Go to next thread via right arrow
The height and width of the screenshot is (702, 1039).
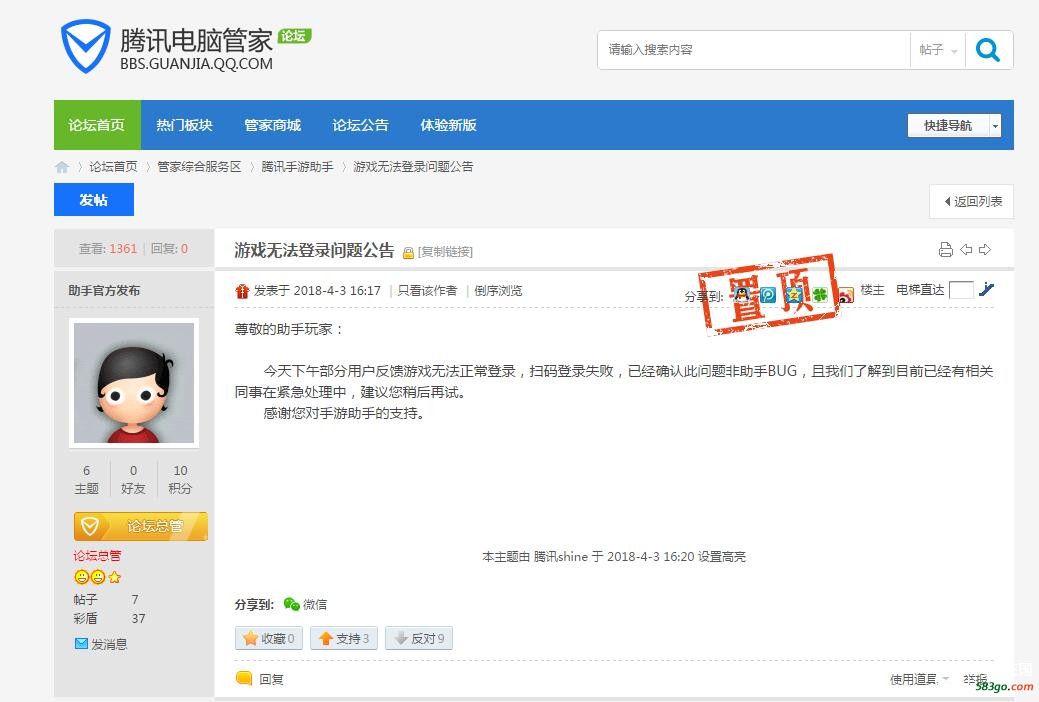click(x=985, y=250)
